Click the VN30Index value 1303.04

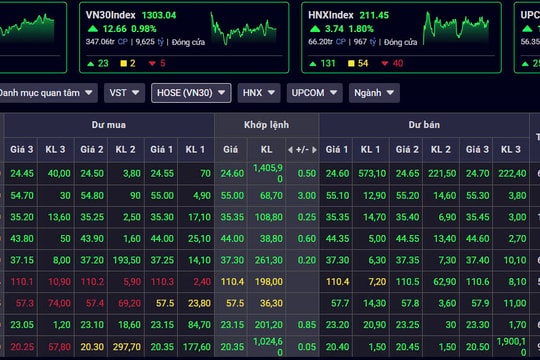(x=159, y=16)
